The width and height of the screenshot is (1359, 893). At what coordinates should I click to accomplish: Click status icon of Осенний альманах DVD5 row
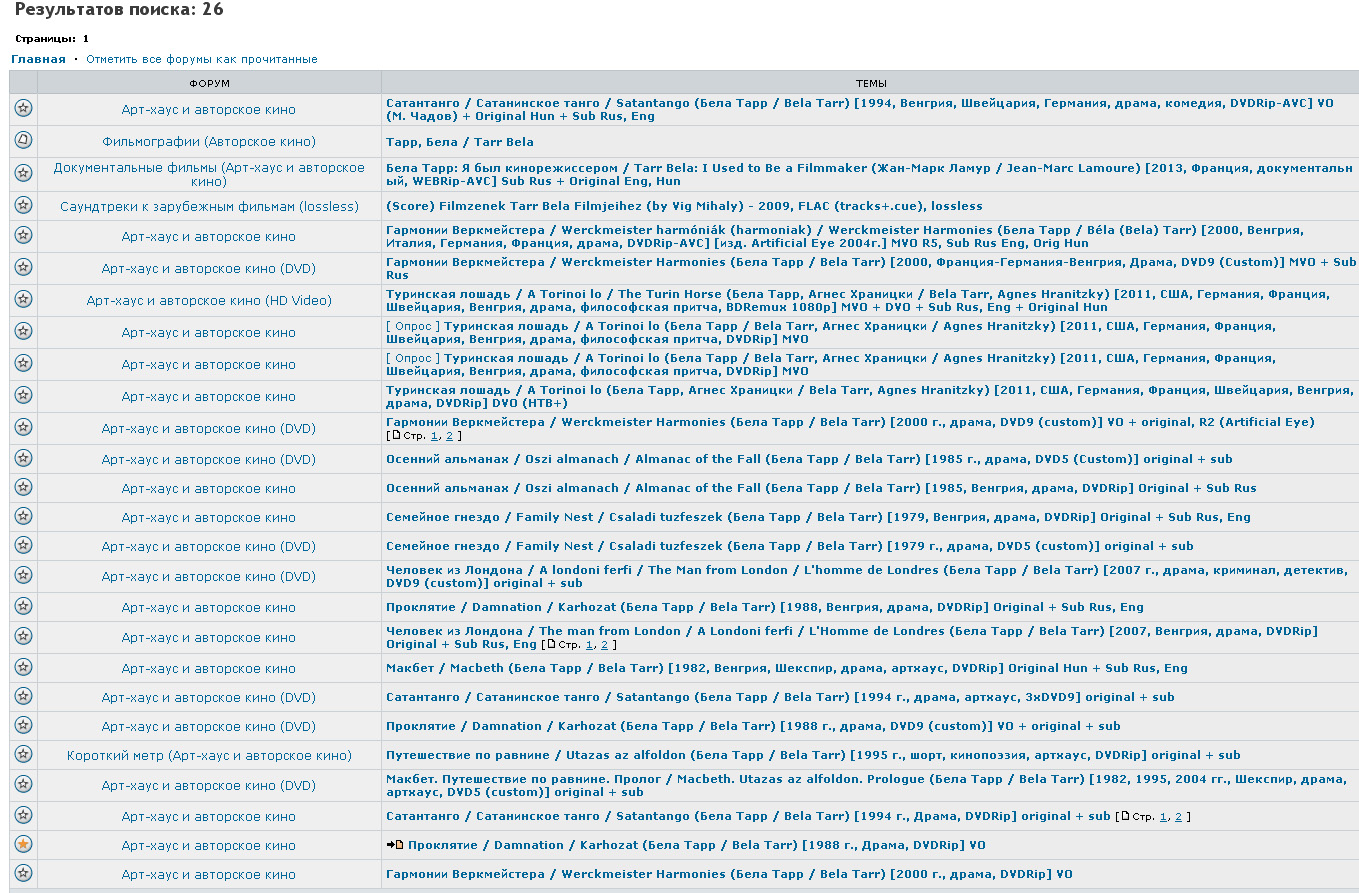click(23, 459)
